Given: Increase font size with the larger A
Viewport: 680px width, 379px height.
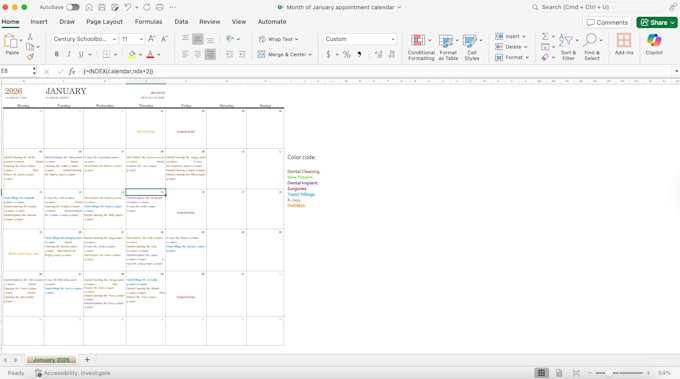Looking at the screenshot, I should pos(151,39).
